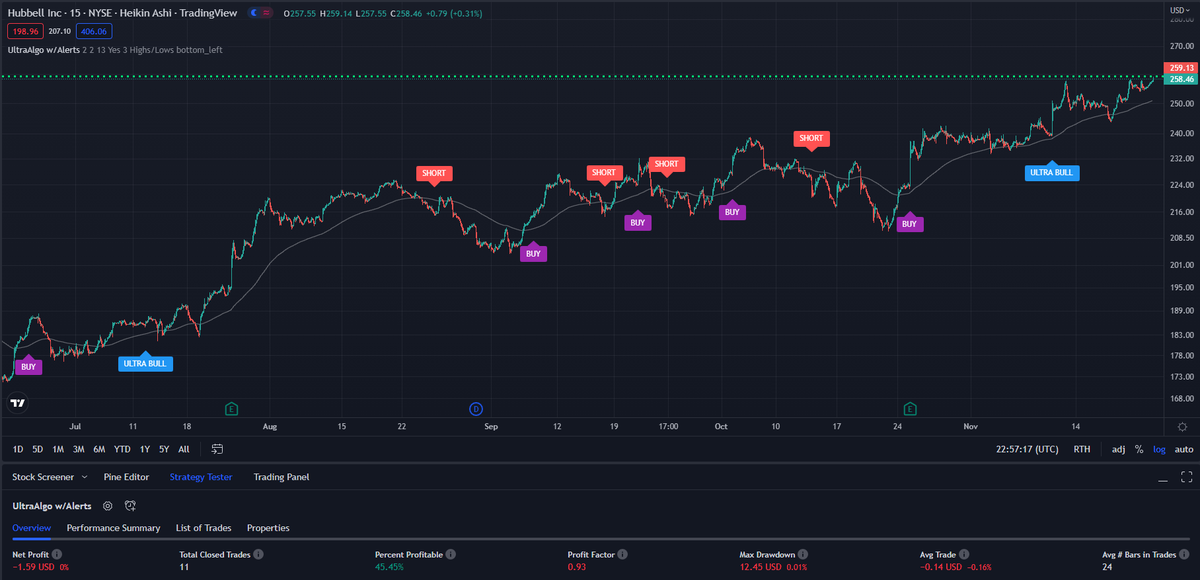Set chart range to 5D
The image size is (1200, 580).
37,449
